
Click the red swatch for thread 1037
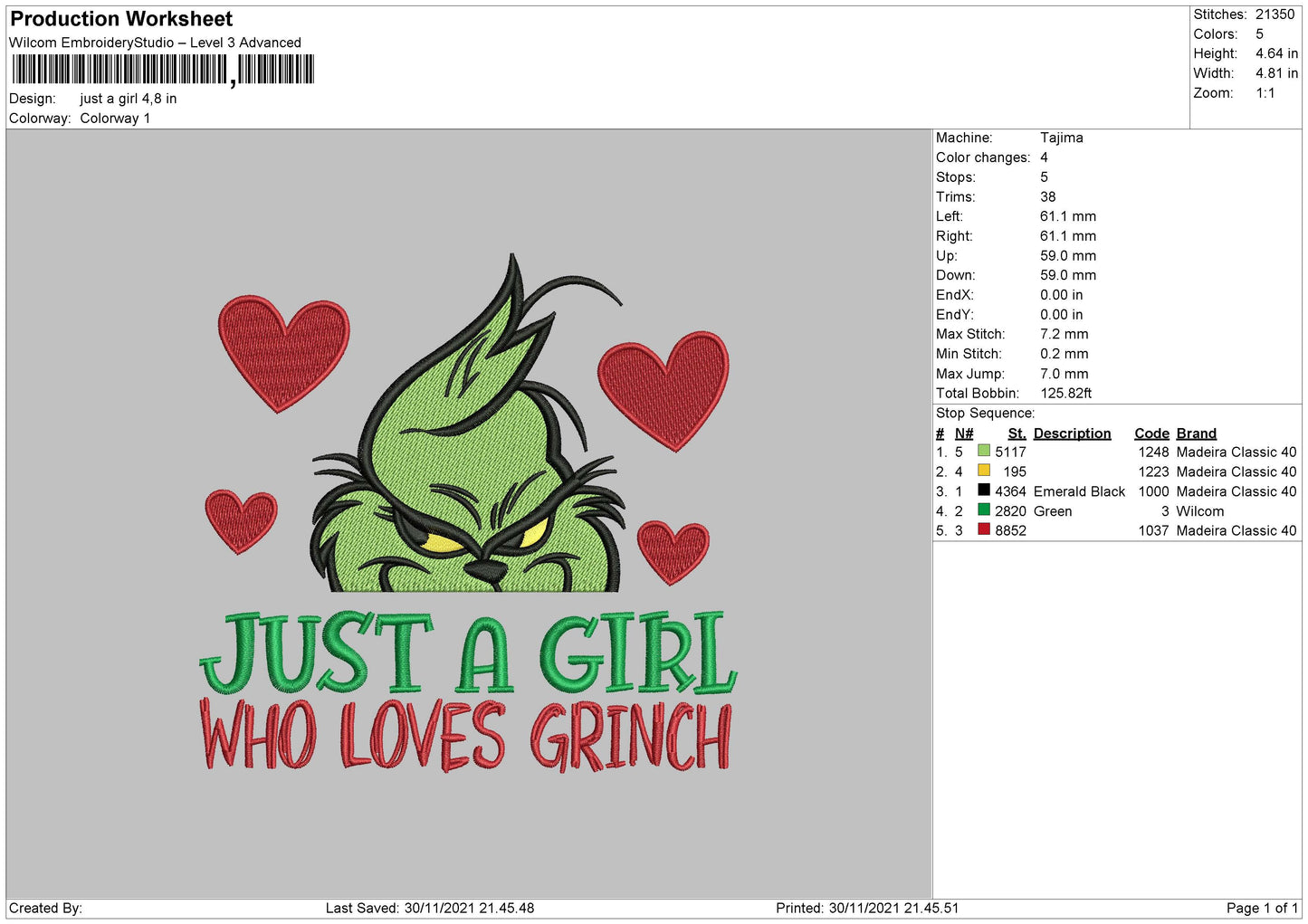(x=984, y=529)
